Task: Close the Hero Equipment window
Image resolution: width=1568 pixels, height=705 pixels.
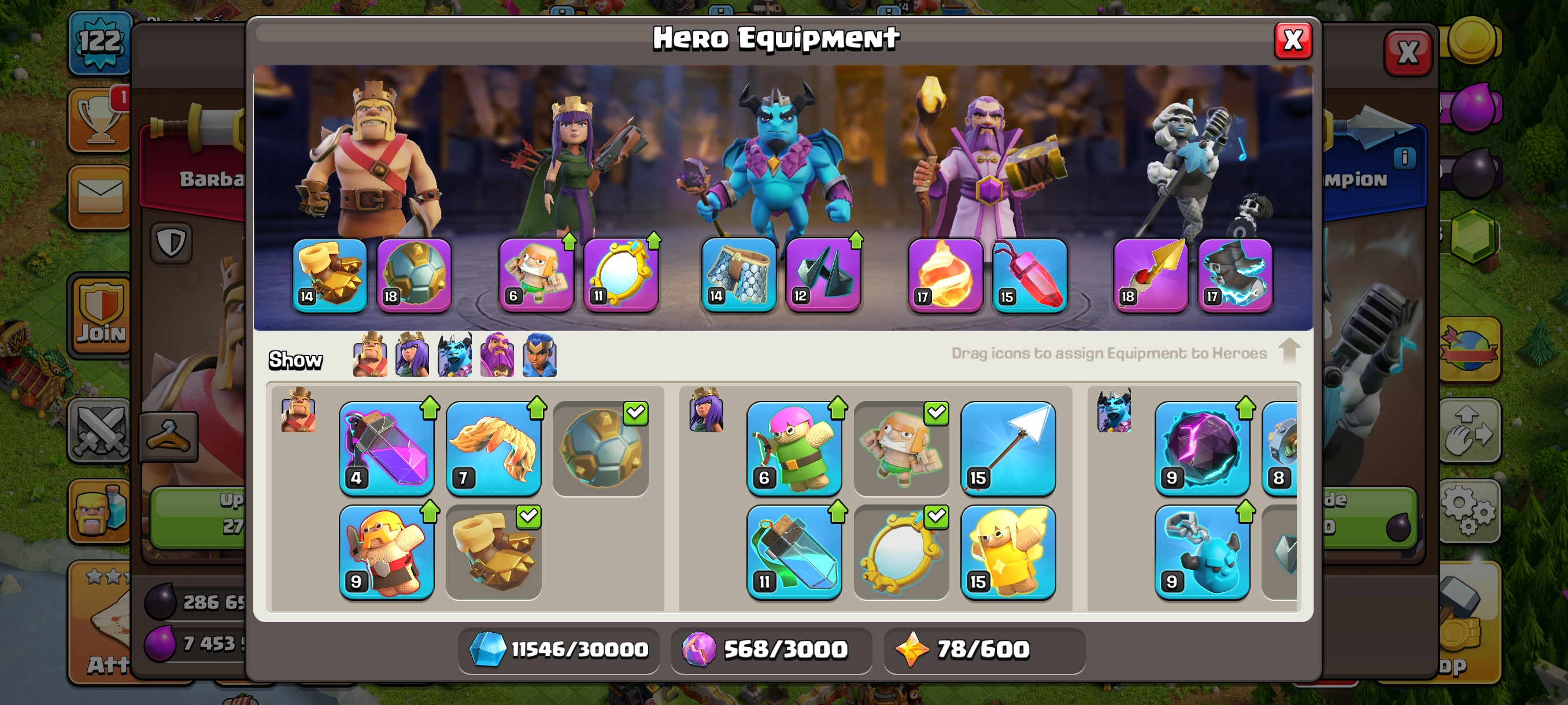Action: 1293,41
